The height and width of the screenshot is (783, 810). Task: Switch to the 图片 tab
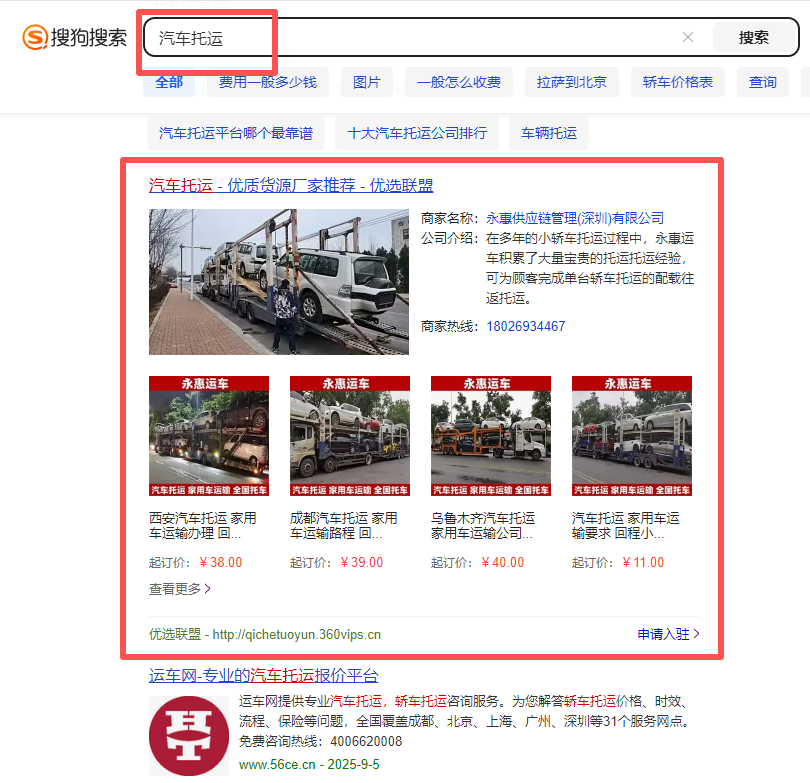[367, 82]
